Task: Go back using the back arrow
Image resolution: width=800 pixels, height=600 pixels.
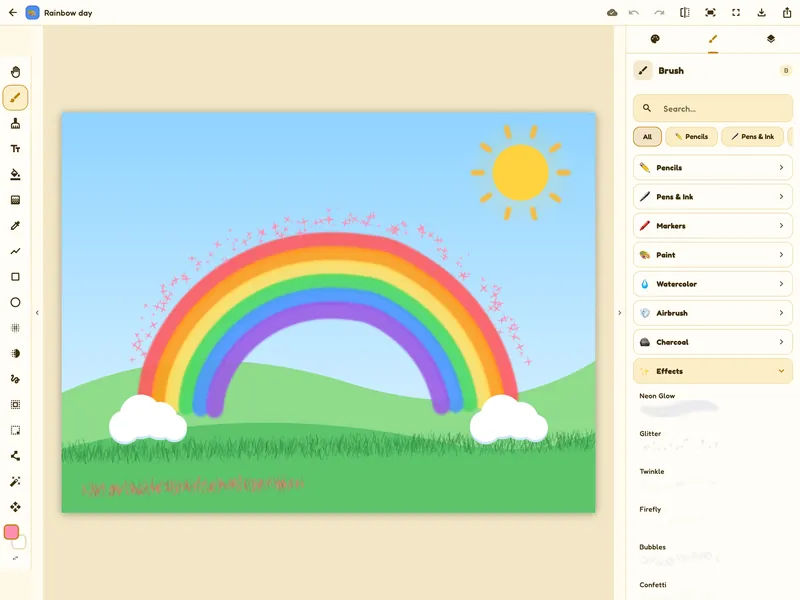Action: [13, 13]
